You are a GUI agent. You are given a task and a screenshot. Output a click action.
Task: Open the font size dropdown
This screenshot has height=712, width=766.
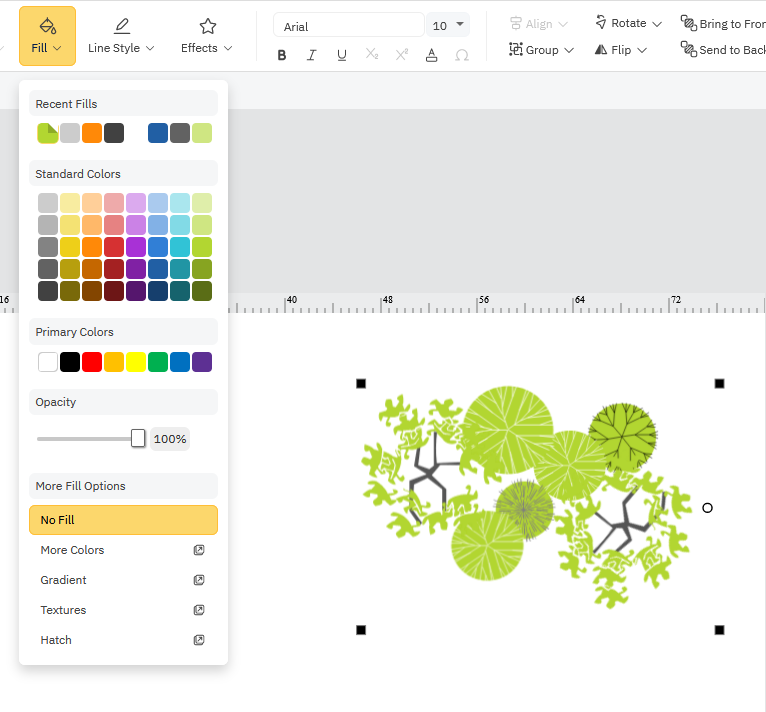pos(448,25)
